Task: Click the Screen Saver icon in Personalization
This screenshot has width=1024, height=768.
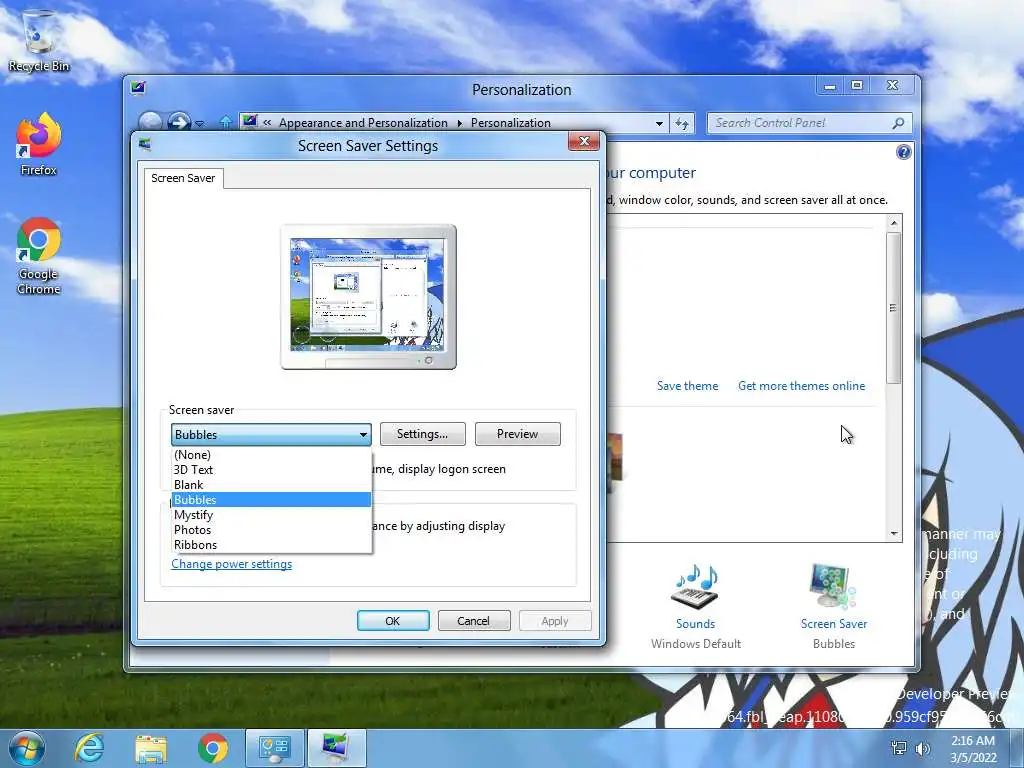Action: tap(833, 586)
